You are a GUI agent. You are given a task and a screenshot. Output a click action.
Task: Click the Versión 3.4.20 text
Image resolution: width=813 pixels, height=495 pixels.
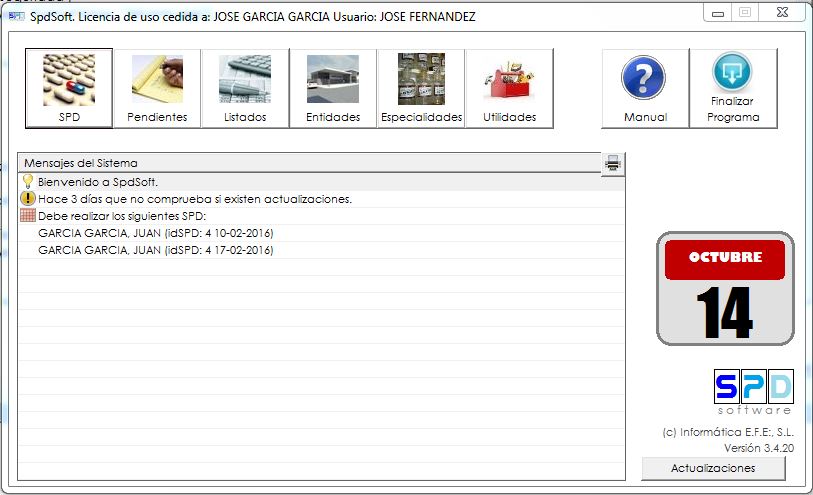coord(759,448)
